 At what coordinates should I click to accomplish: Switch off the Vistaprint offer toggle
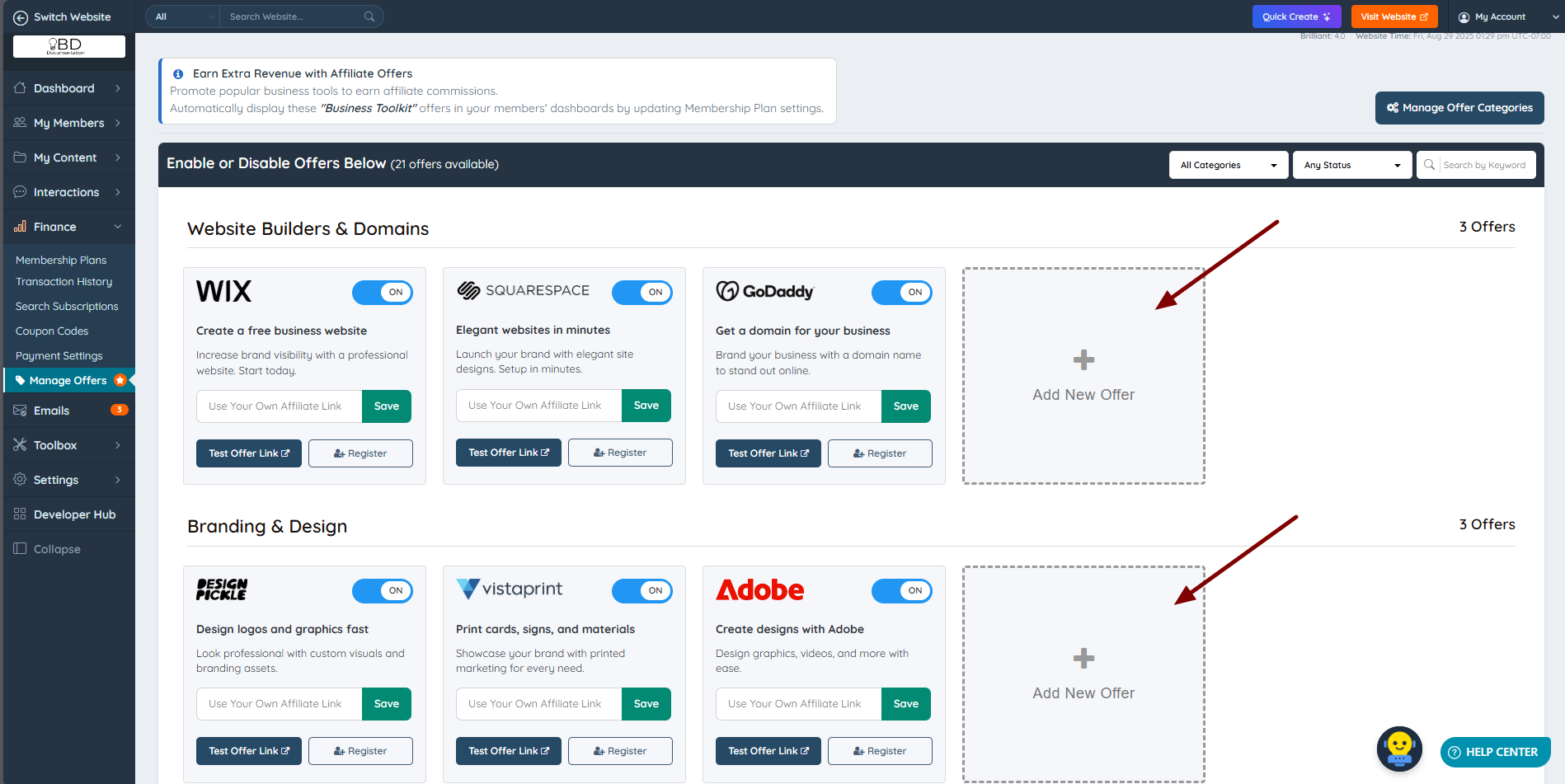[x=642, y=590]
